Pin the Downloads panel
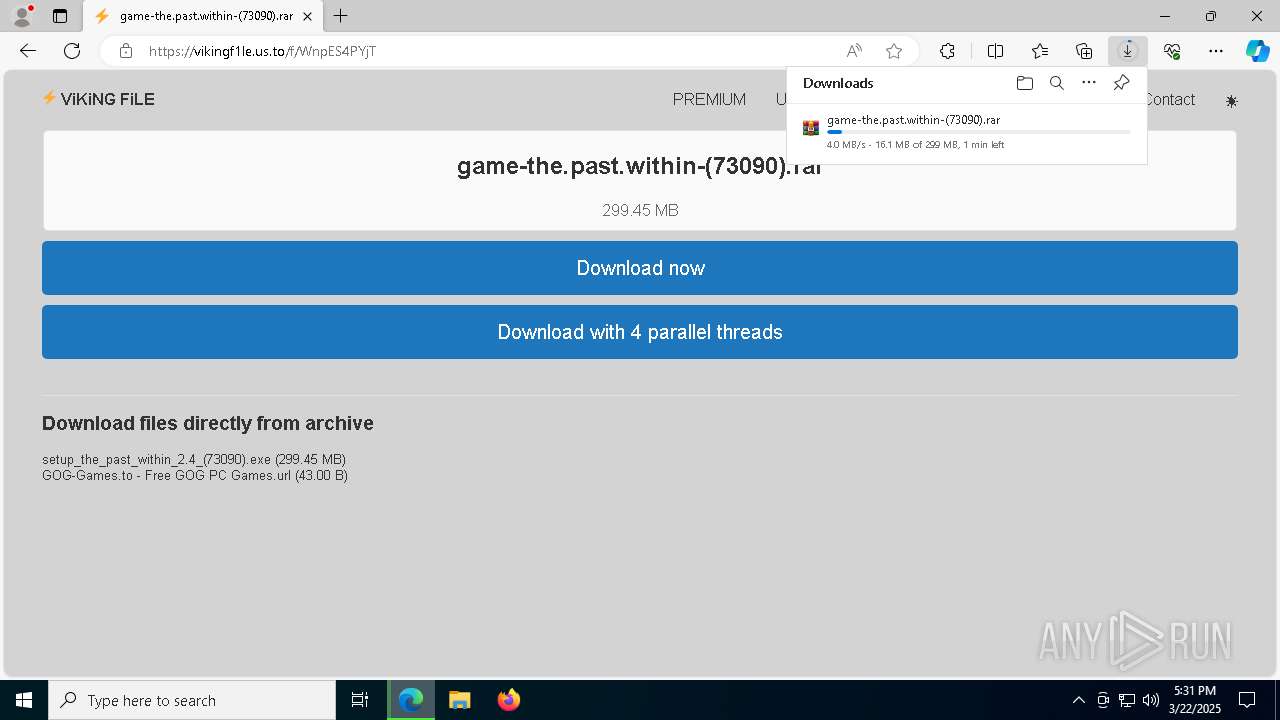This screenshot has height=720, width=1280. pyautogui.click(x=1121, y=83)
